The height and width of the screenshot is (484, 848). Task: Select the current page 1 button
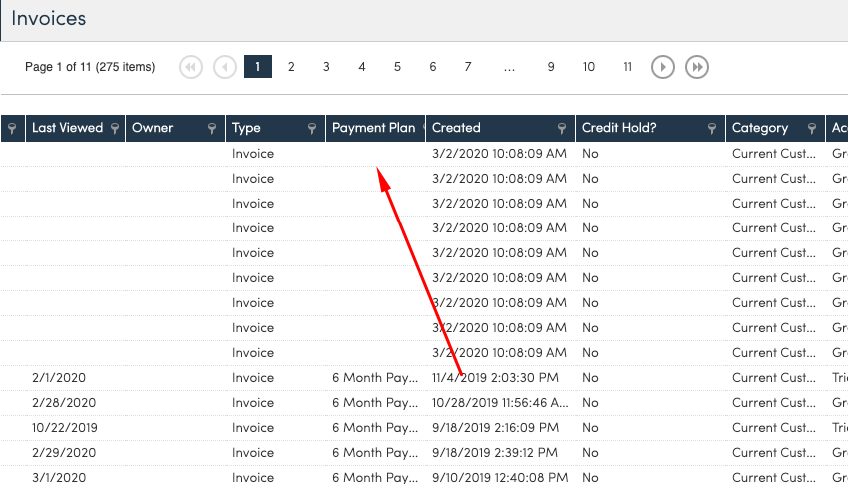257,67
